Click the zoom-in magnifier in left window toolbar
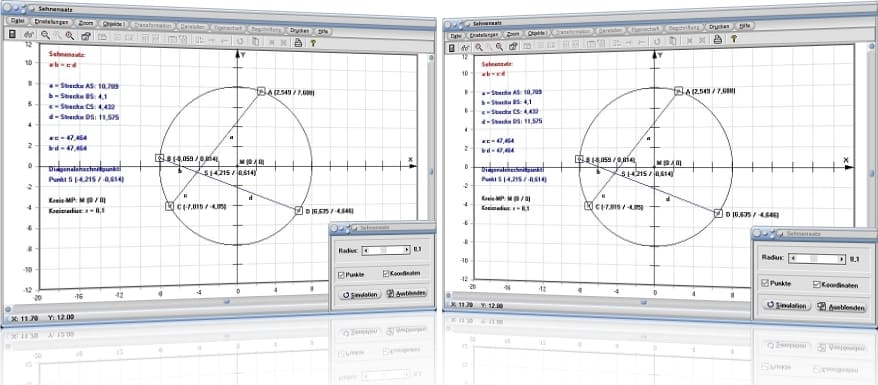The width and height of the screenshot is (878, 385). pos(45,35)
